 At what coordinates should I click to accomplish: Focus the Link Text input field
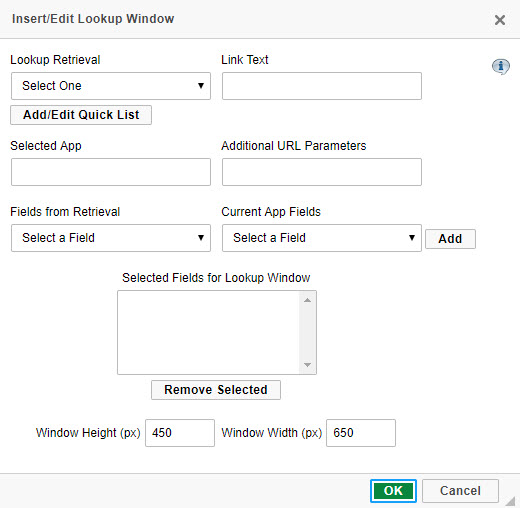pyautogui.click(x=322, y=86)
